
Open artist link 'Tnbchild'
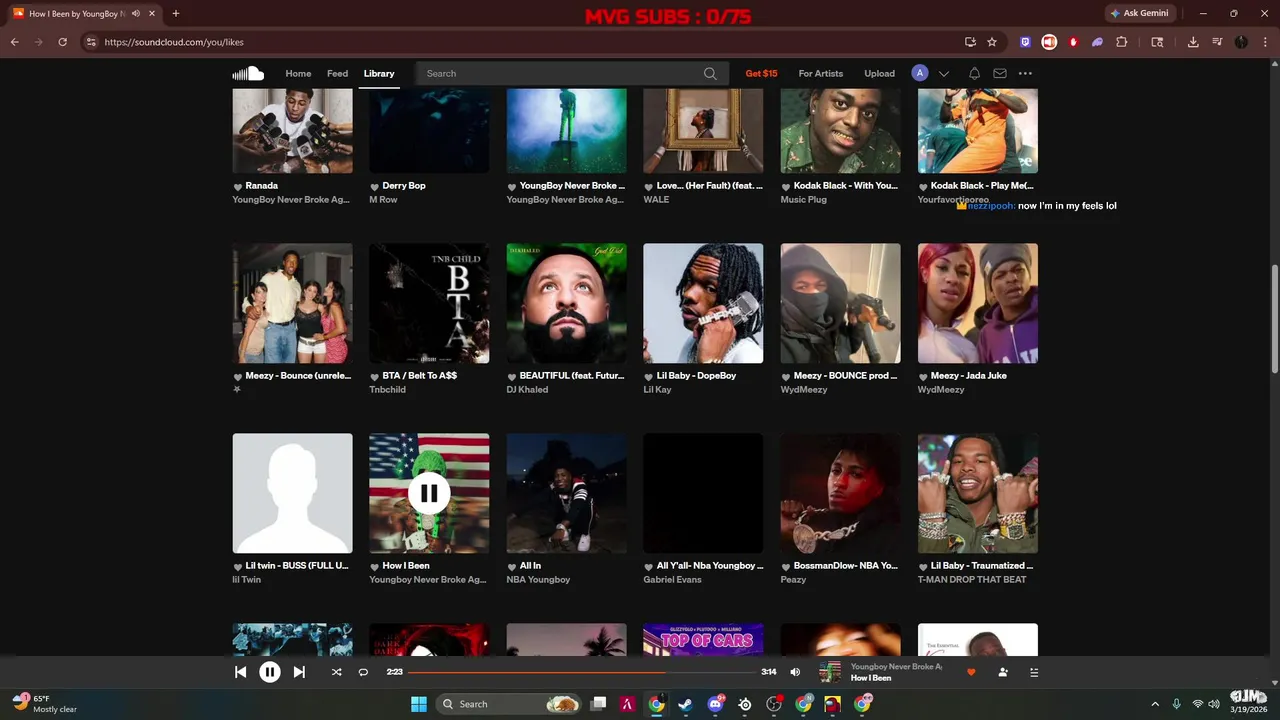pyautogui.click(x=388, y=390)
